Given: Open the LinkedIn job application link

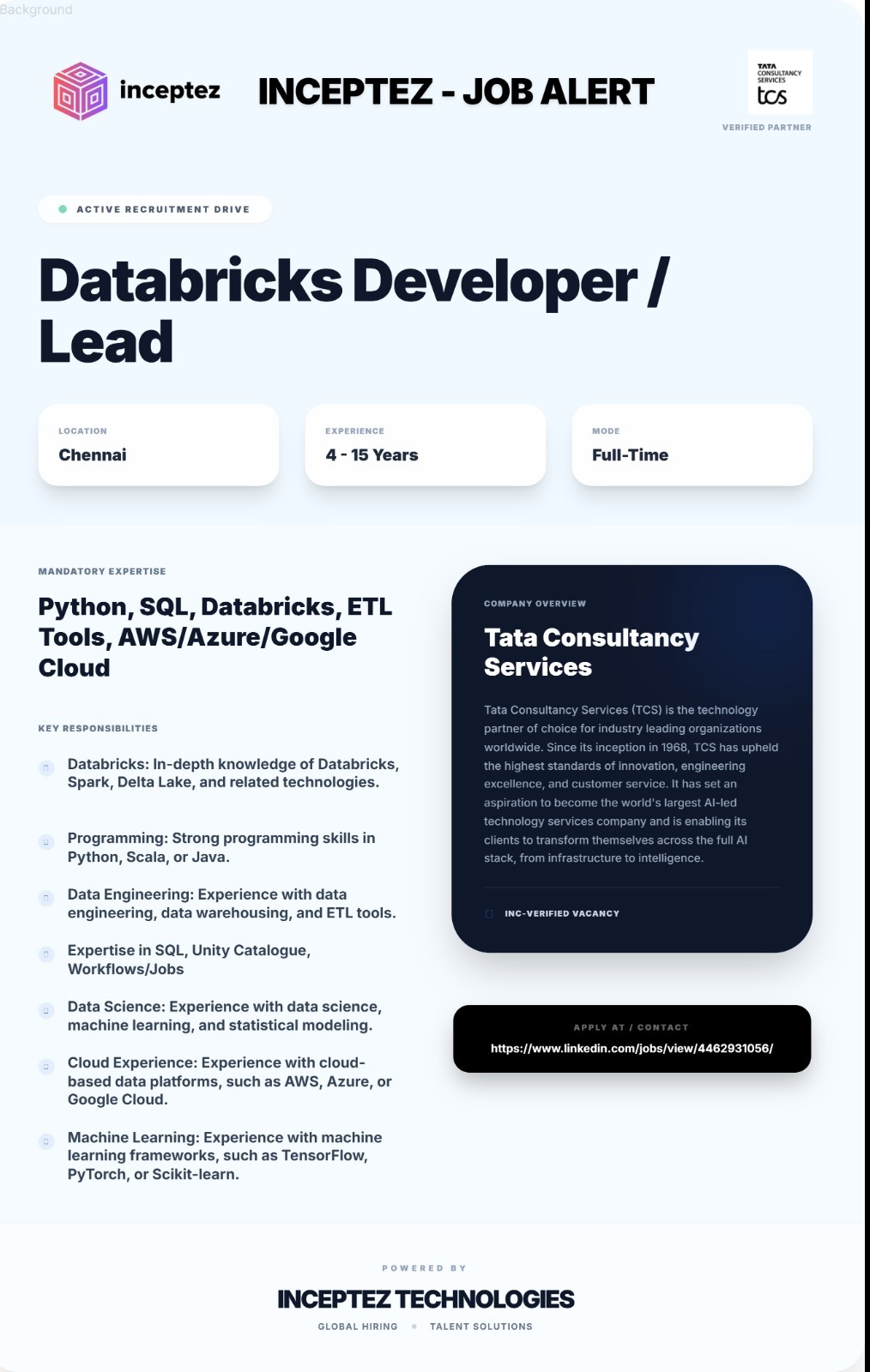Looking at the screenshot, I should pyautogui.click(x=631, y=1048).
